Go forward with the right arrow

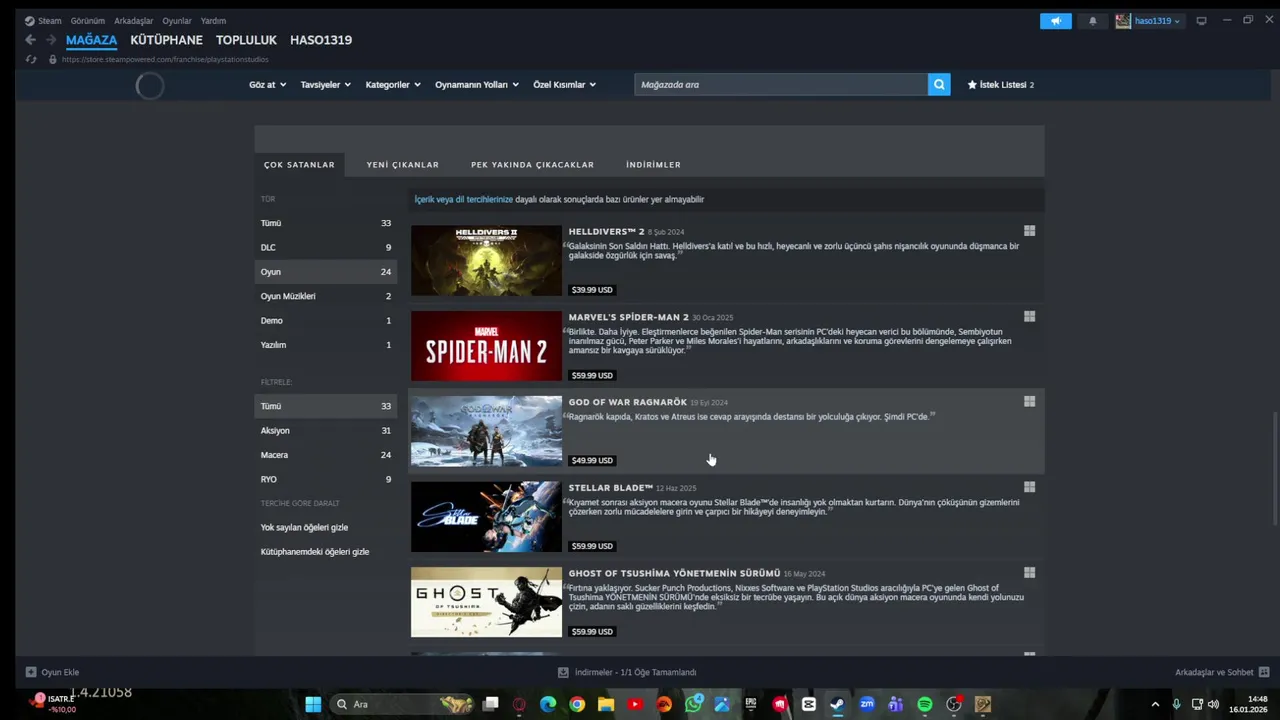point(50,40)
